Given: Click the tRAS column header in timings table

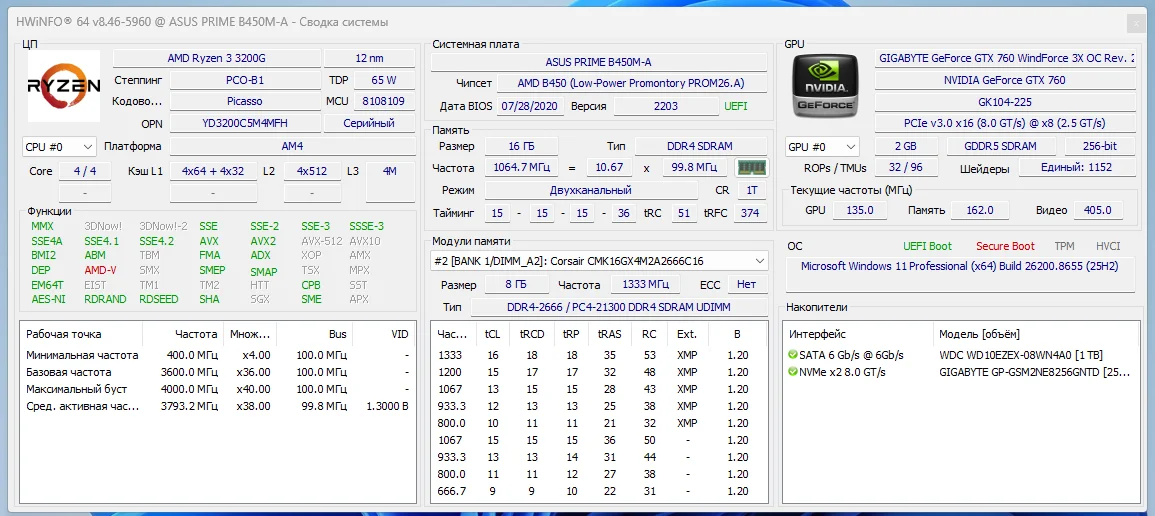Looking at the screenshot, I should (609, 334).
